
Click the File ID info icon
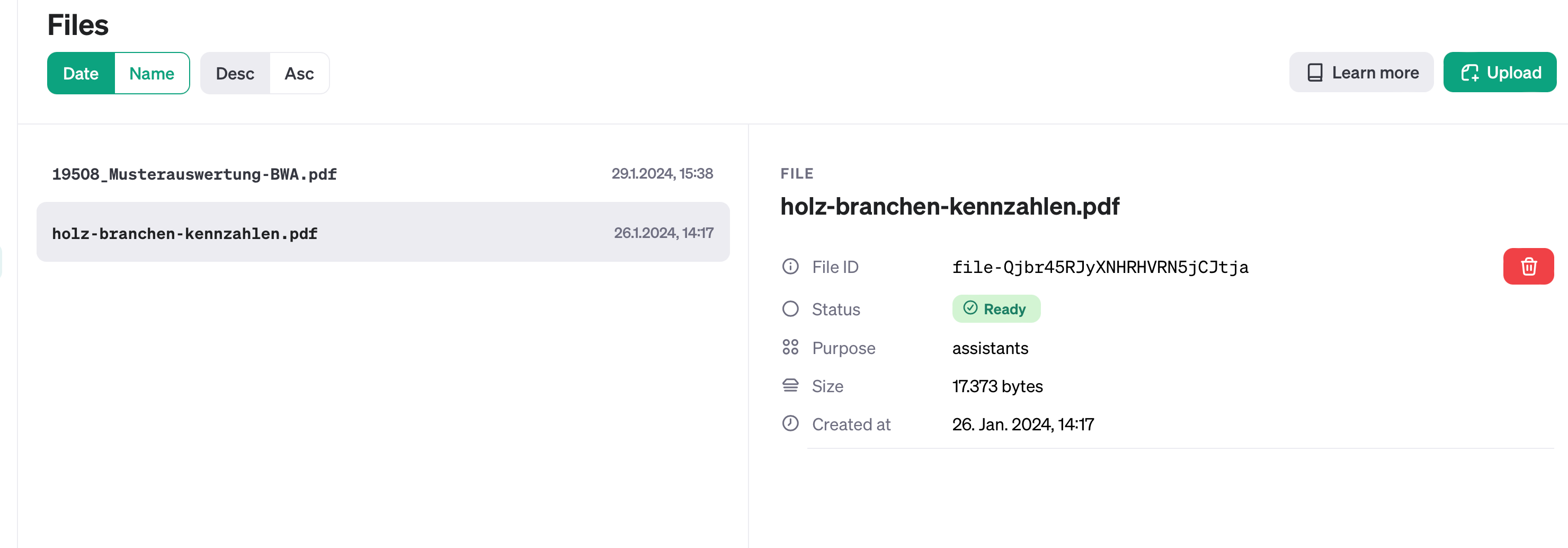pos(790,267)
